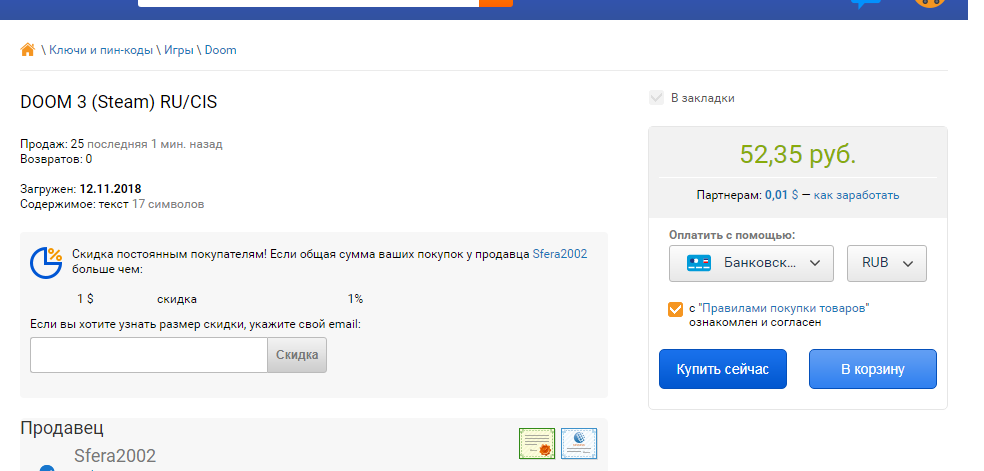Open seller's blue WebMoney certificate badge
This screenshot has height=471, width=984.
click(x=579, y=444)
